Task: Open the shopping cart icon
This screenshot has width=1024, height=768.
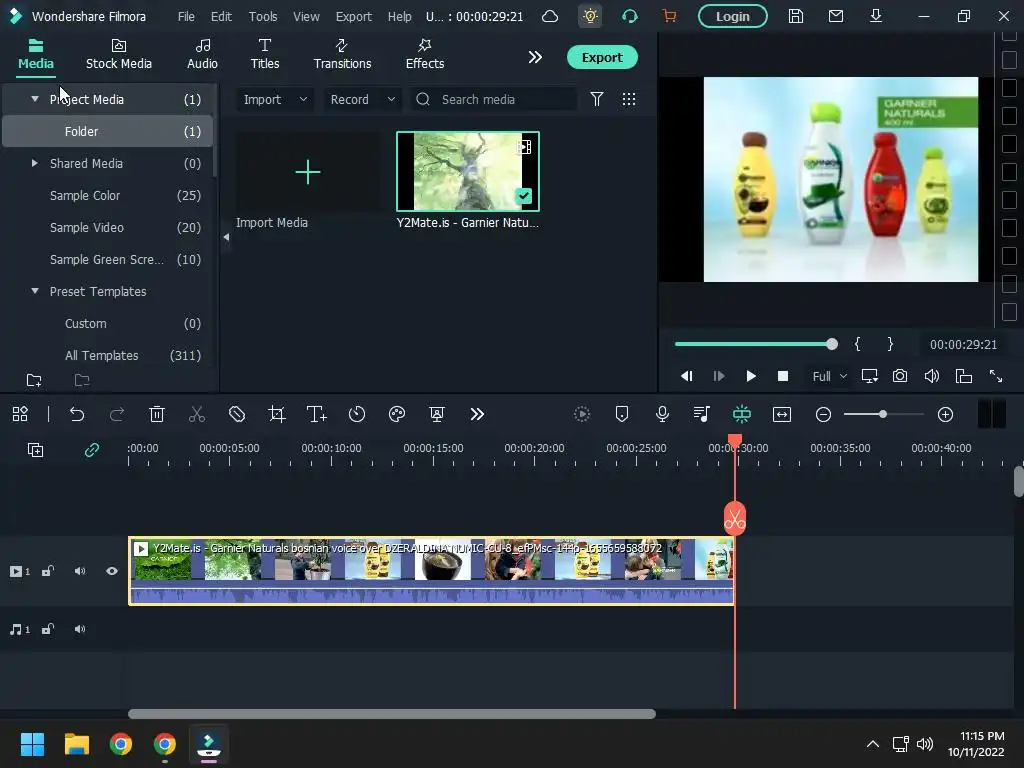Action: coord(669,16)
